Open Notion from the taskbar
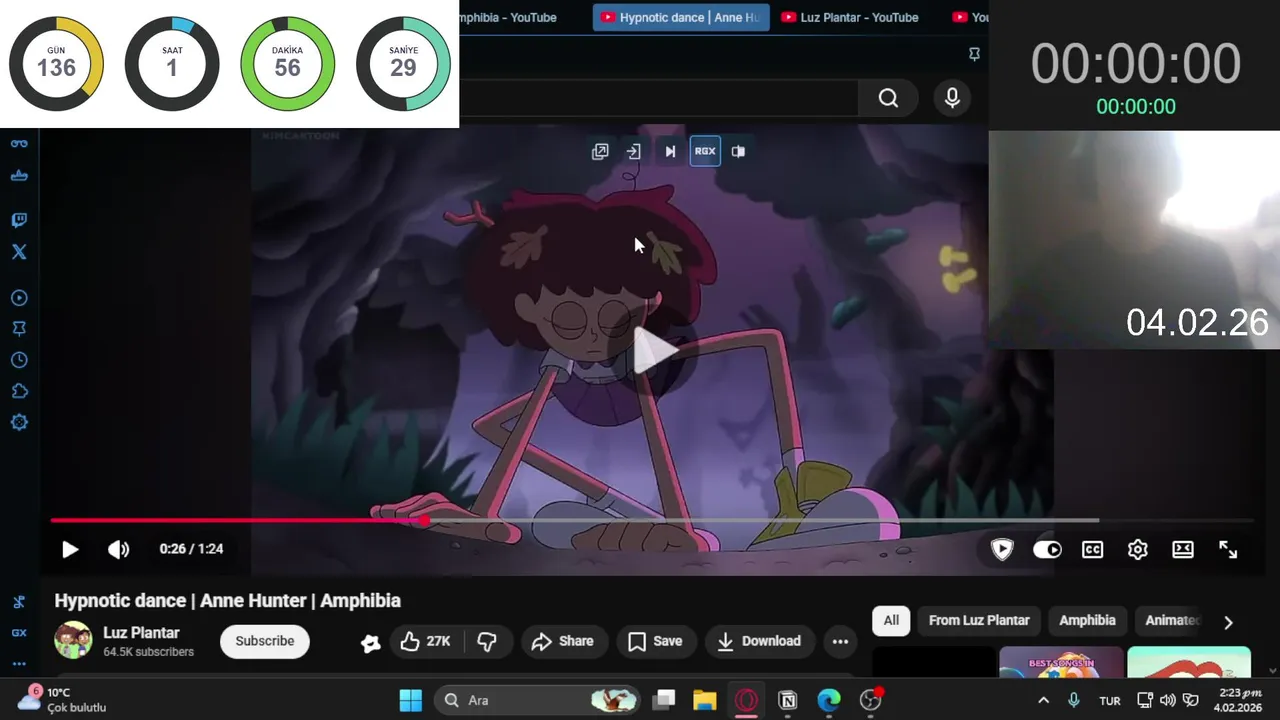Viewport: 1280px width, 720px height. click(787, 700)
